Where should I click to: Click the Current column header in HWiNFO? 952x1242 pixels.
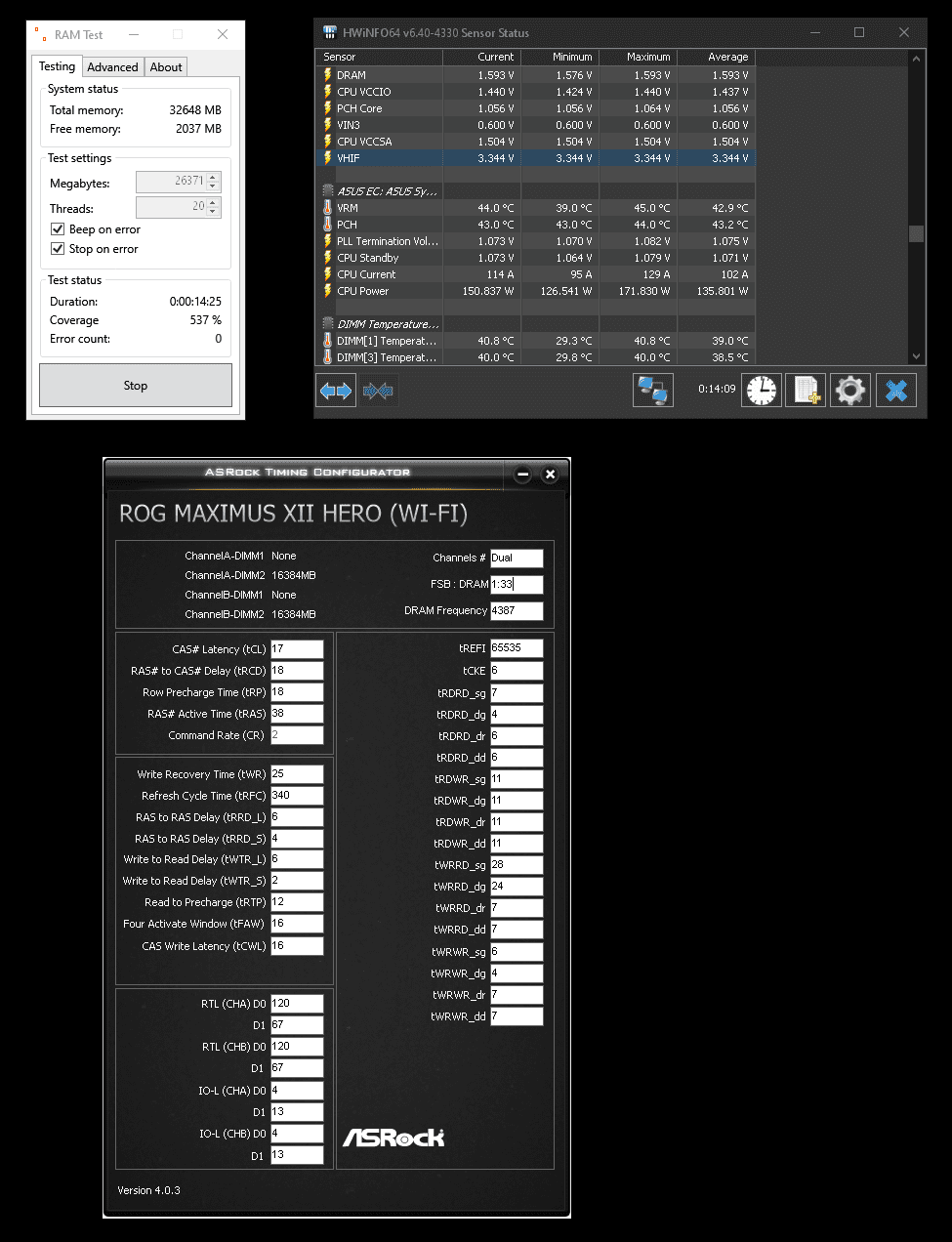click(x=481, y=57)
